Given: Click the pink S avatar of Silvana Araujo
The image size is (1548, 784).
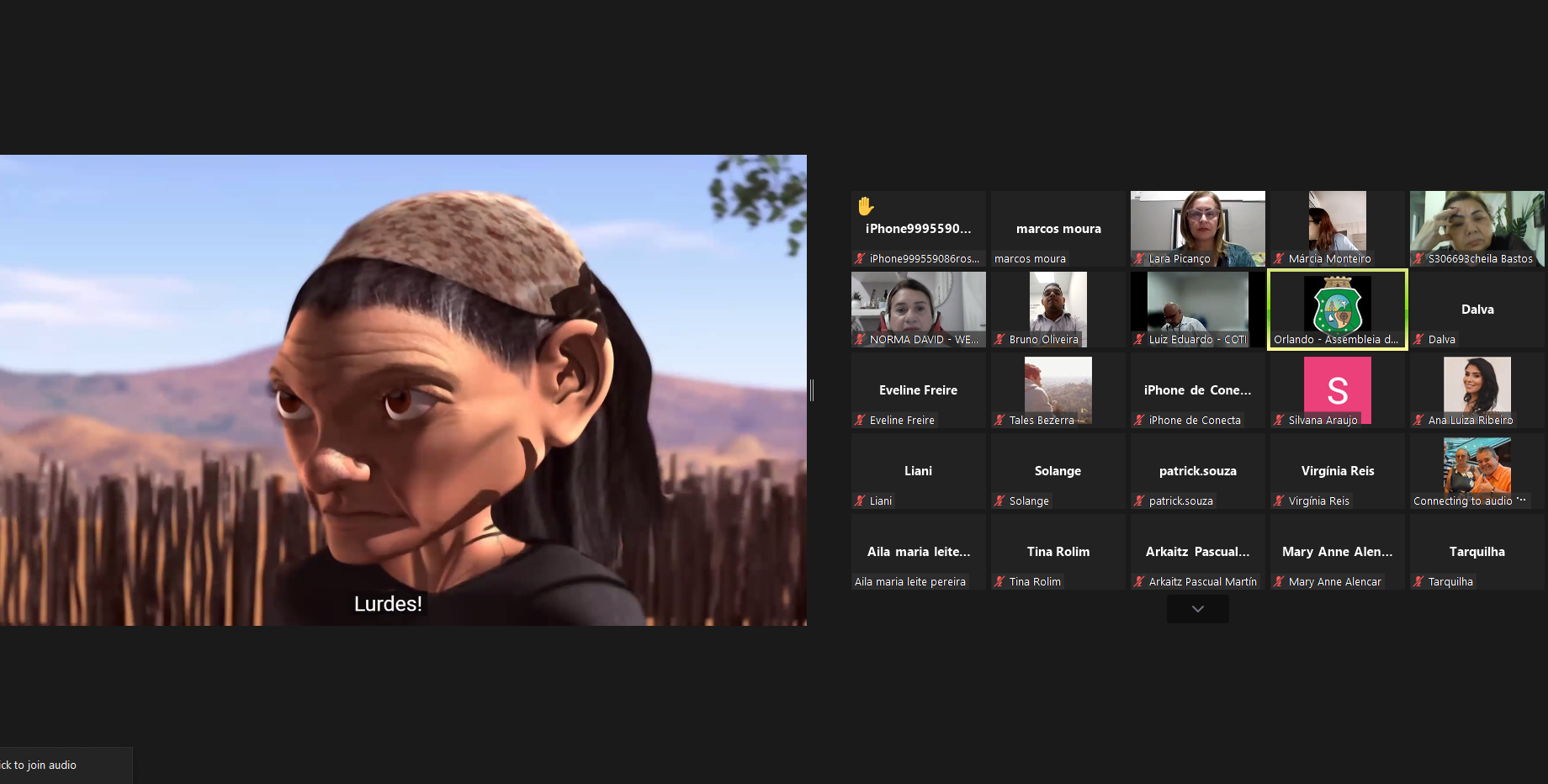Looking at the screenshot, I should (x=1337, y=389).
